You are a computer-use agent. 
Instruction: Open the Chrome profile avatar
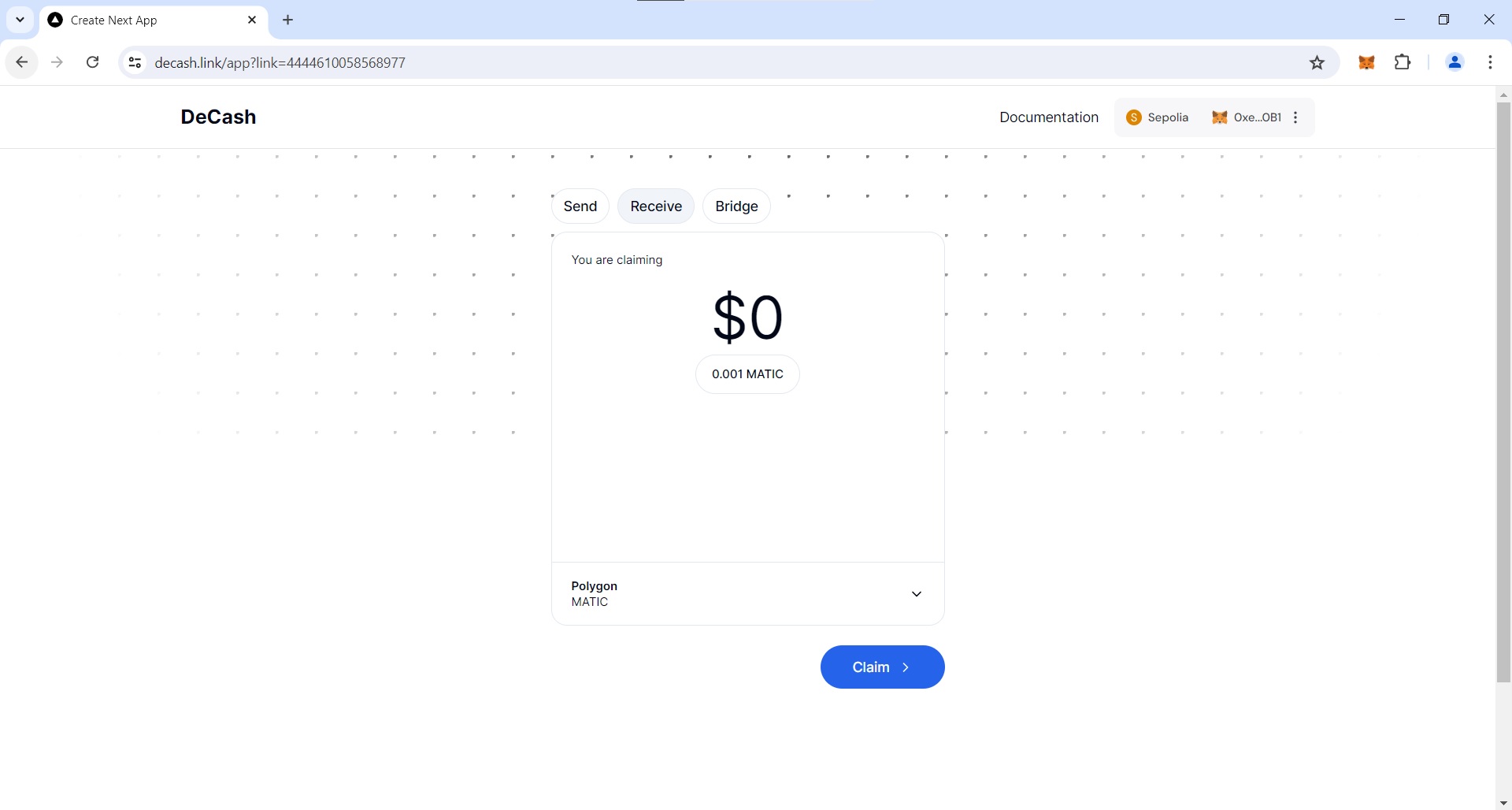tap(1455, 62)
